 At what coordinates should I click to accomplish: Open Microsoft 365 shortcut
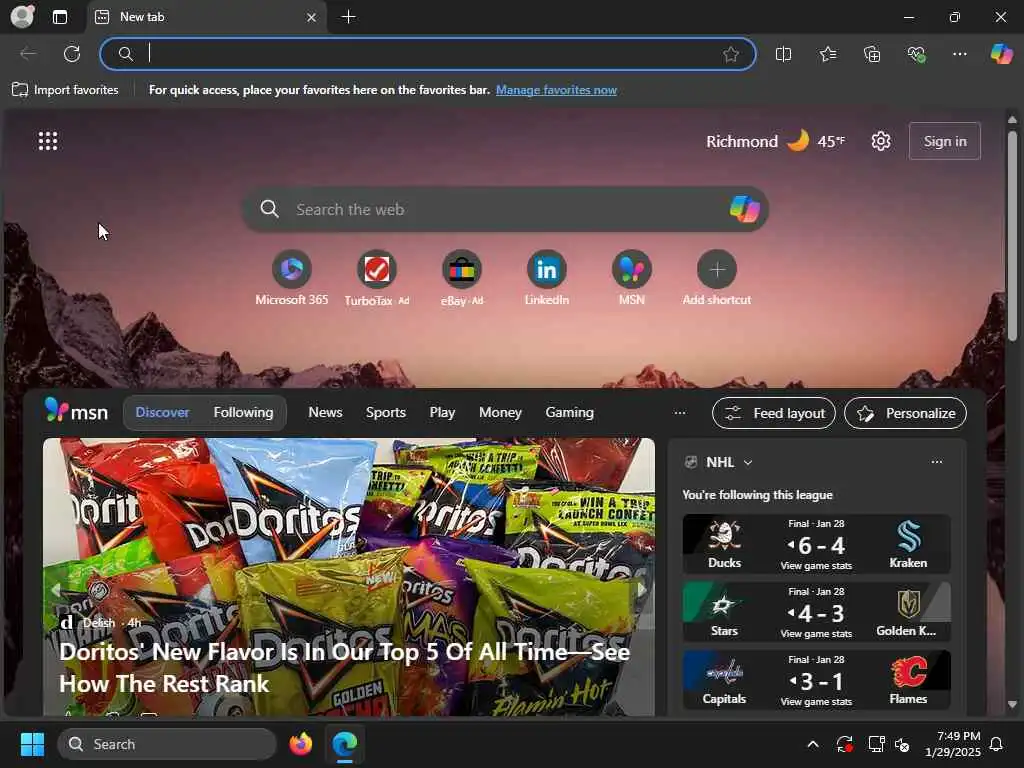point(291,278)
